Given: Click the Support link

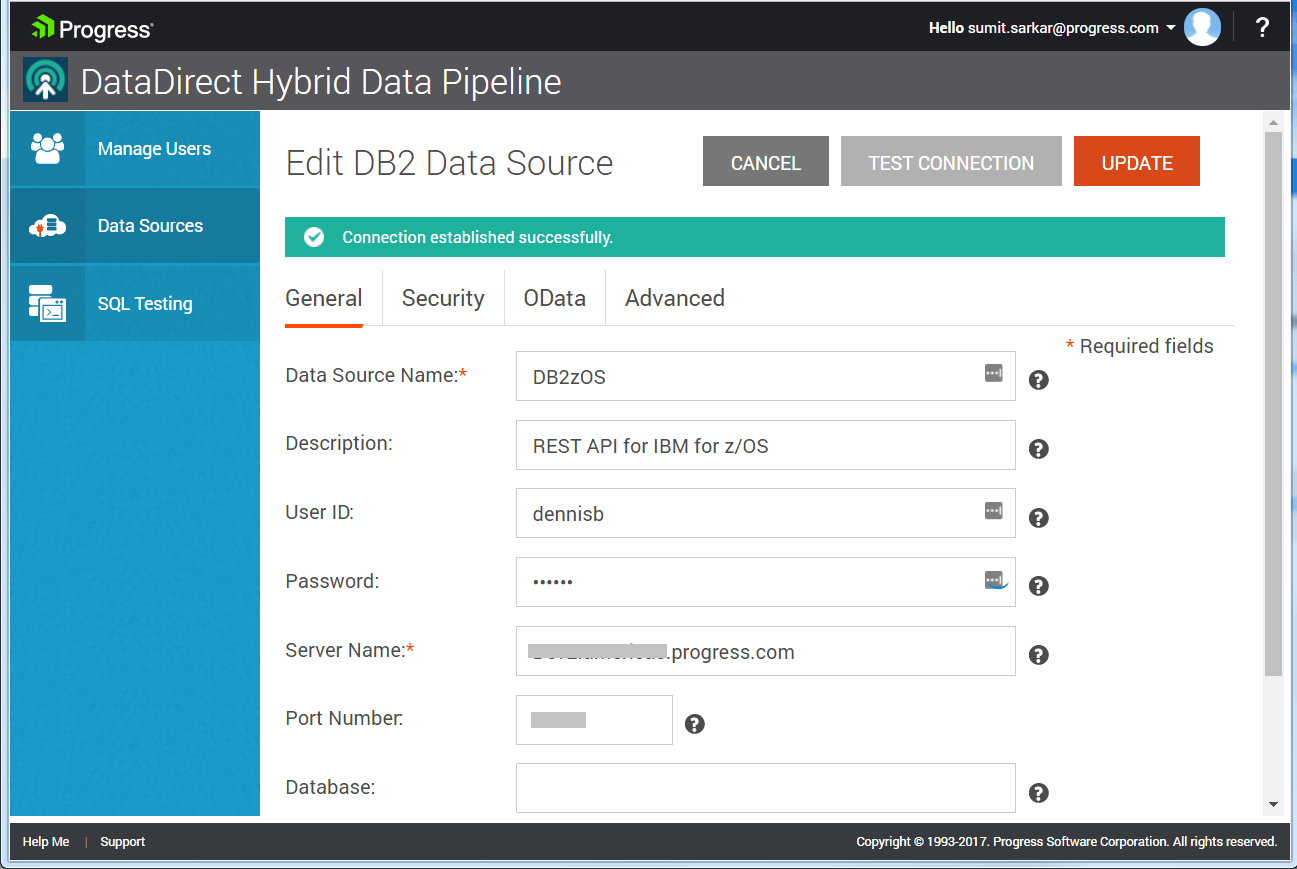Looking at the screenshot, I should point(122,841).
